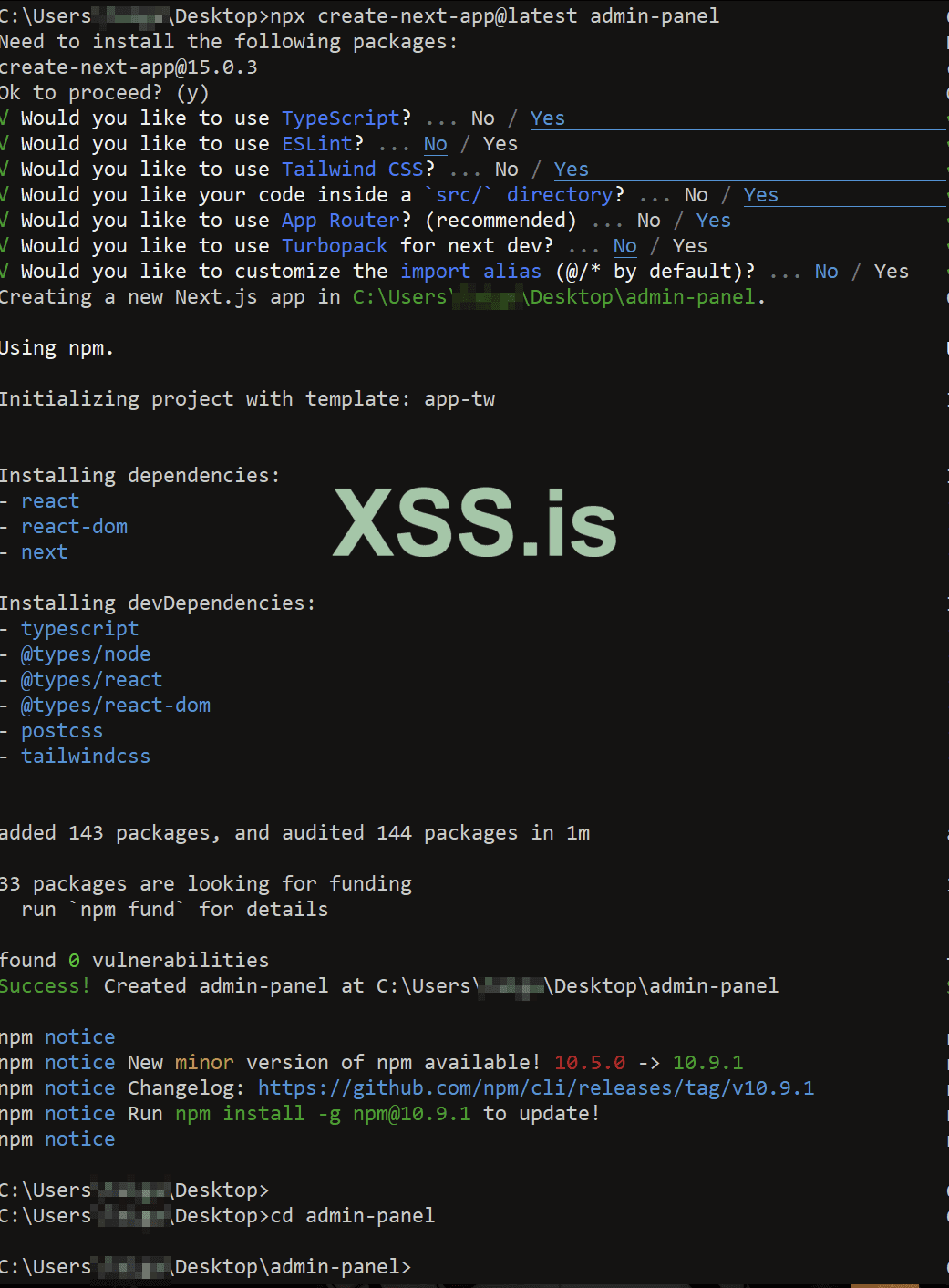Click the 'Turbopack' prompt keyword
Viewport: 949px width, 1288px height.
pyautogui.click(x=335, y=246)
